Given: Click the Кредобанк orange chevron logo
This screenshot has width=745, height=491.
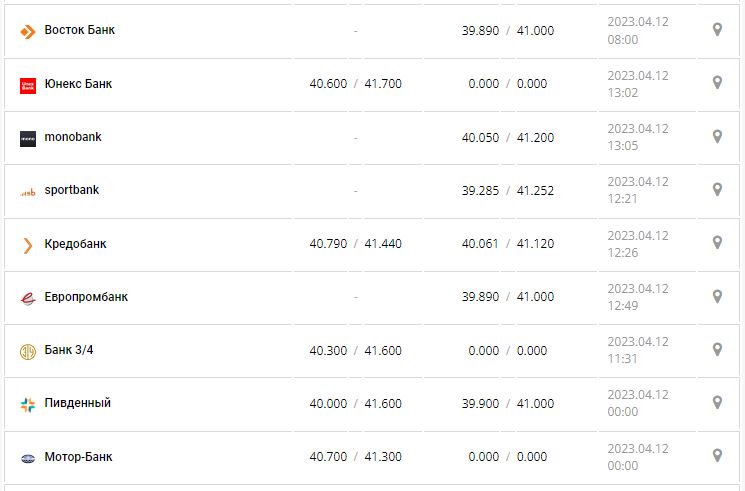Looking at the screenshot, I should coord(28,245).
